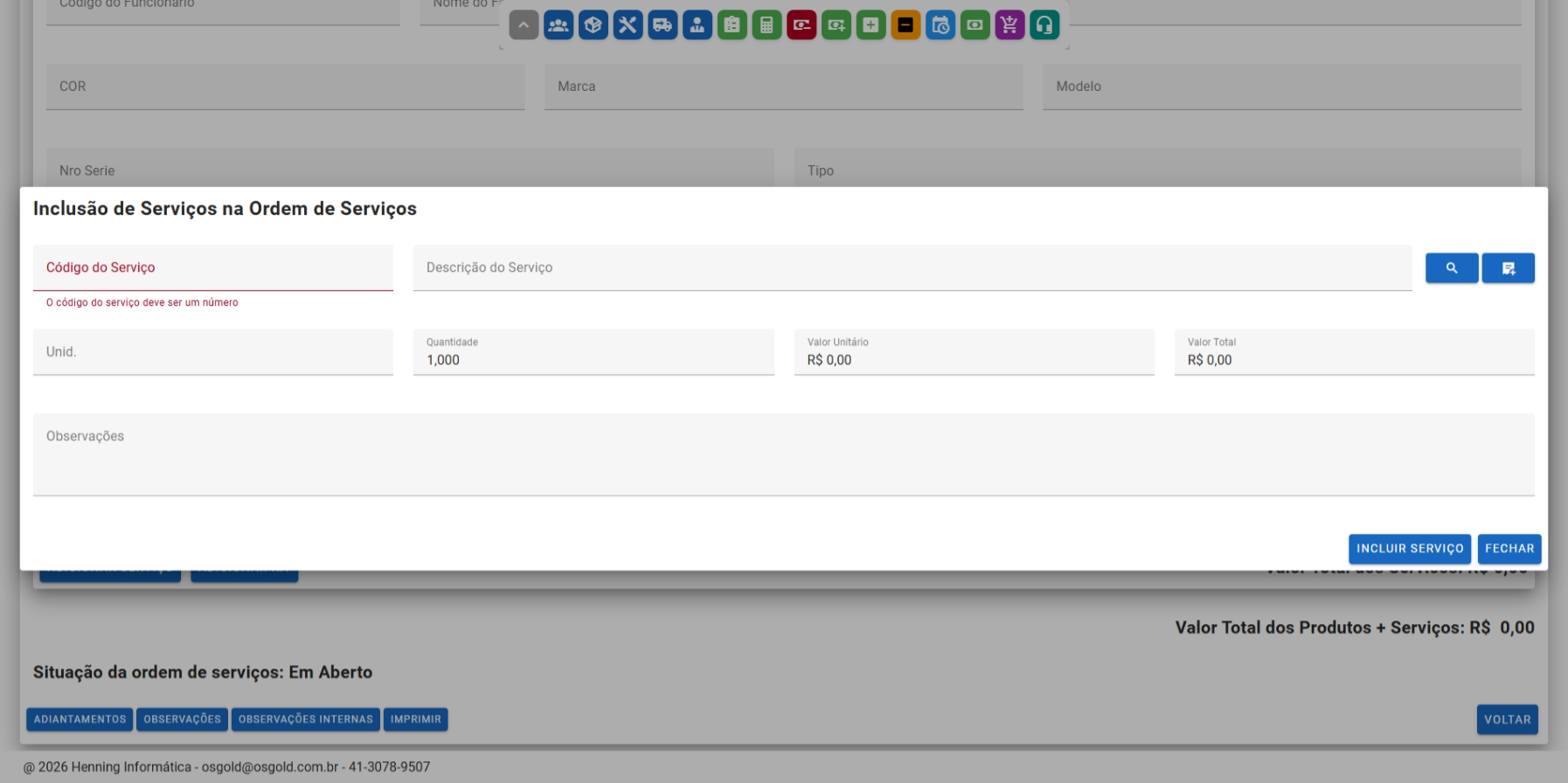
Task: Focus the Descrição do Serviço field
Action: point(912,267)
